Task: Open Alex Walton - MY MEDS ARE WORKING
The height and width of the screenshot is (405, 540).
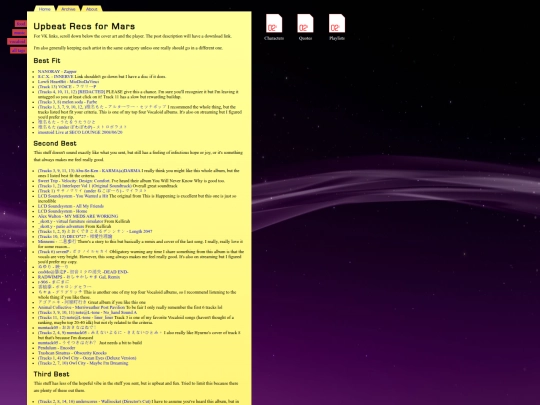Action: coord(78,216)
